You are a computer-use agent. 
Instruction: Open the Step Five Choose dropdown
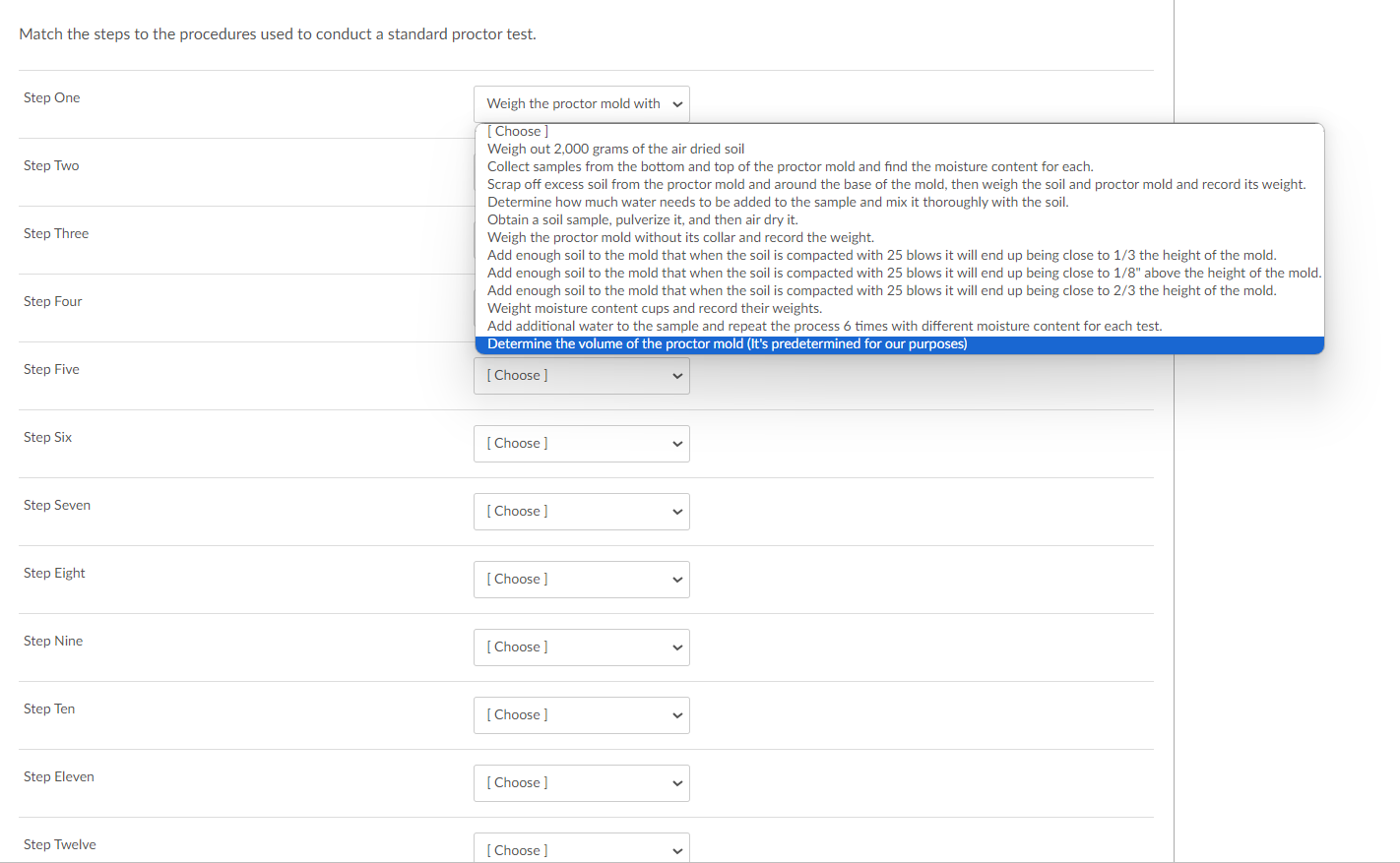coord(581,375)
